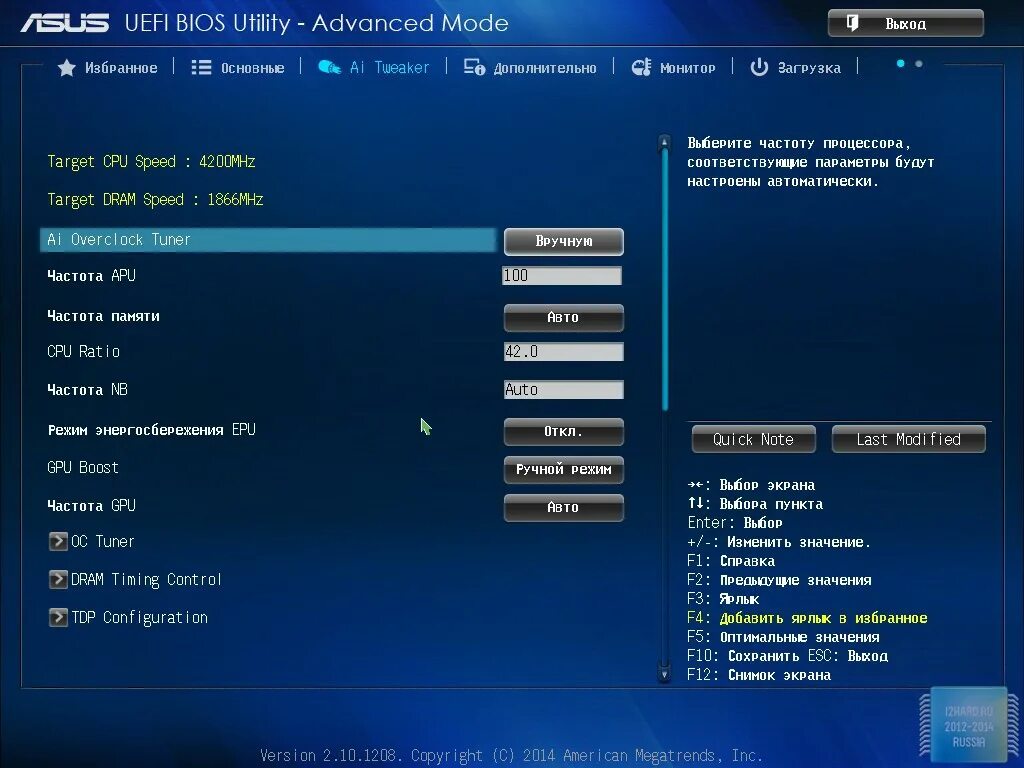
Task: Select the Частота GPU label
Action: point(91,505)
